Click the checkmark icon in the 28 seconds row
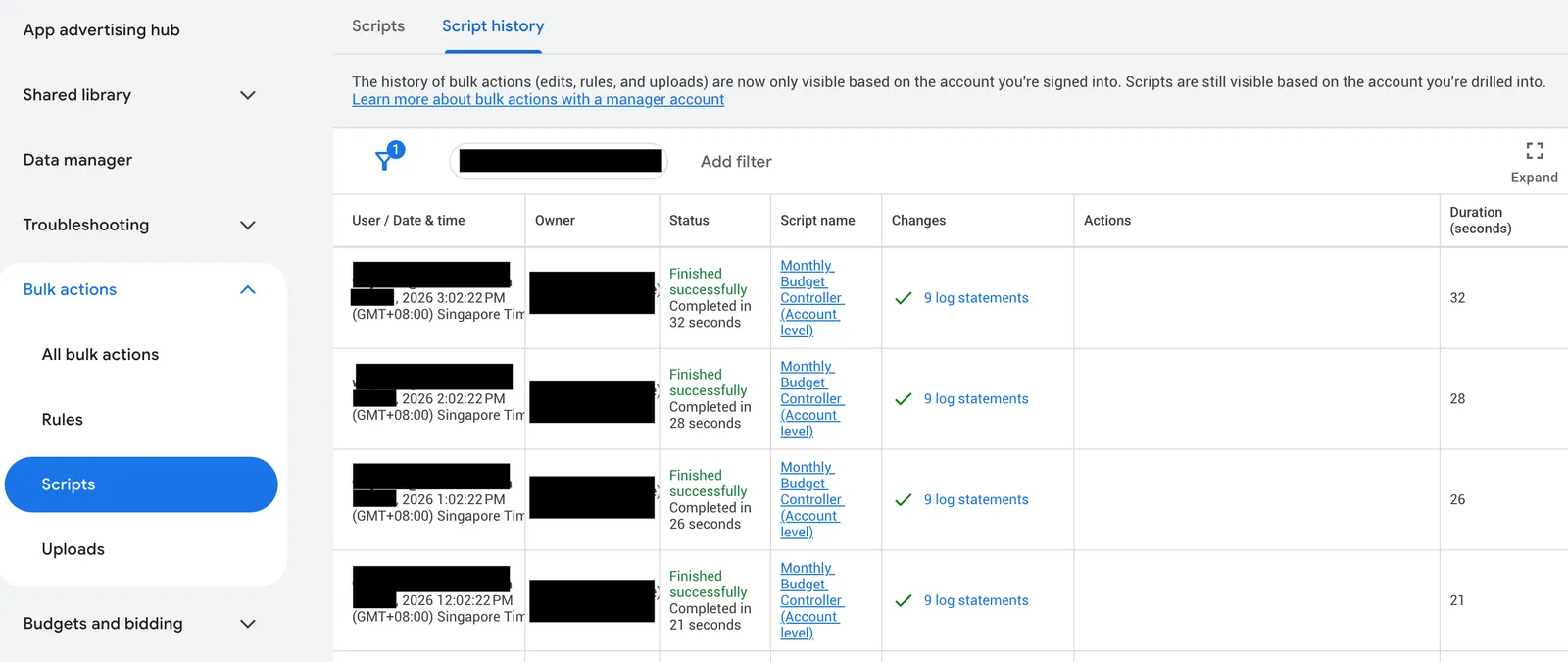1568x662 pixels. pos(904,399)
